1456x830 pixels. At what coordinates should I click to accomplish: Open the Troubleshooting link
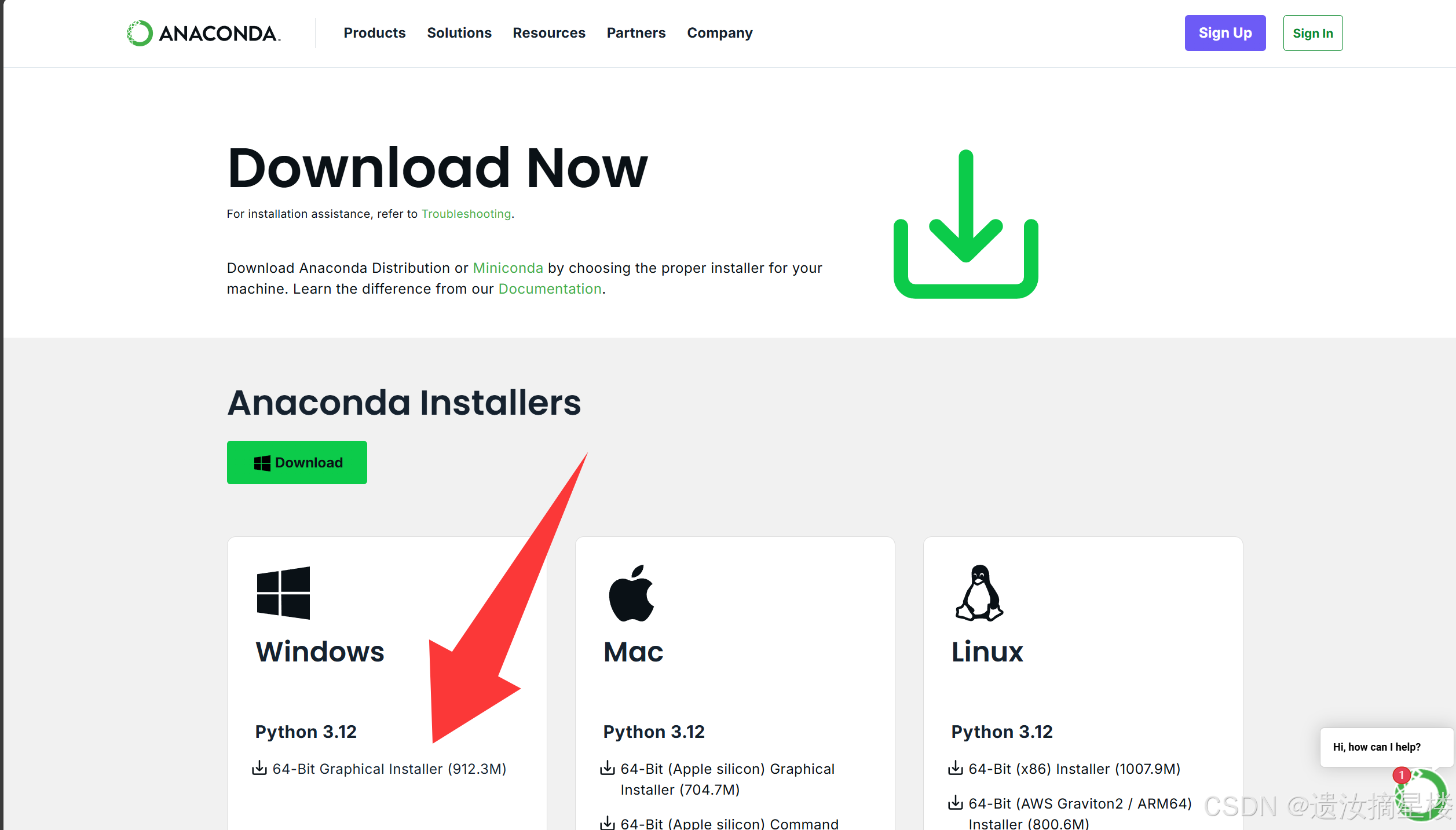466,214
